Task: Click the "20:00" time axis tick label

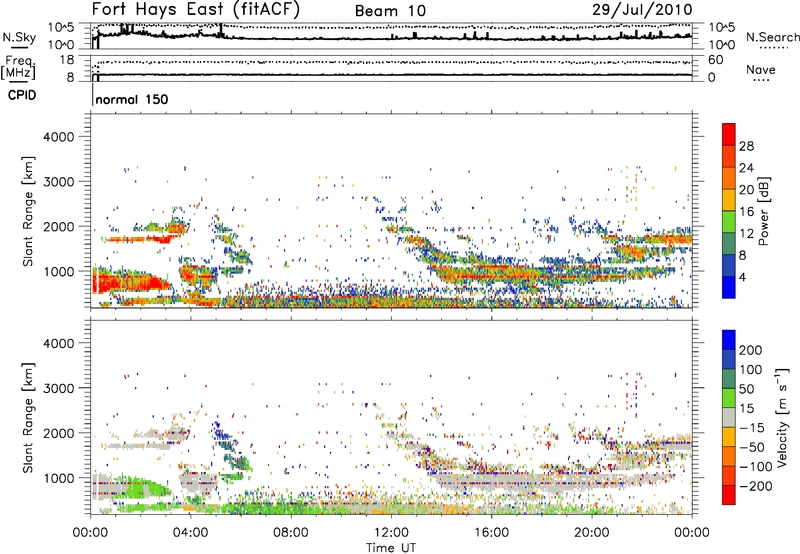Action: coord(592,533)
